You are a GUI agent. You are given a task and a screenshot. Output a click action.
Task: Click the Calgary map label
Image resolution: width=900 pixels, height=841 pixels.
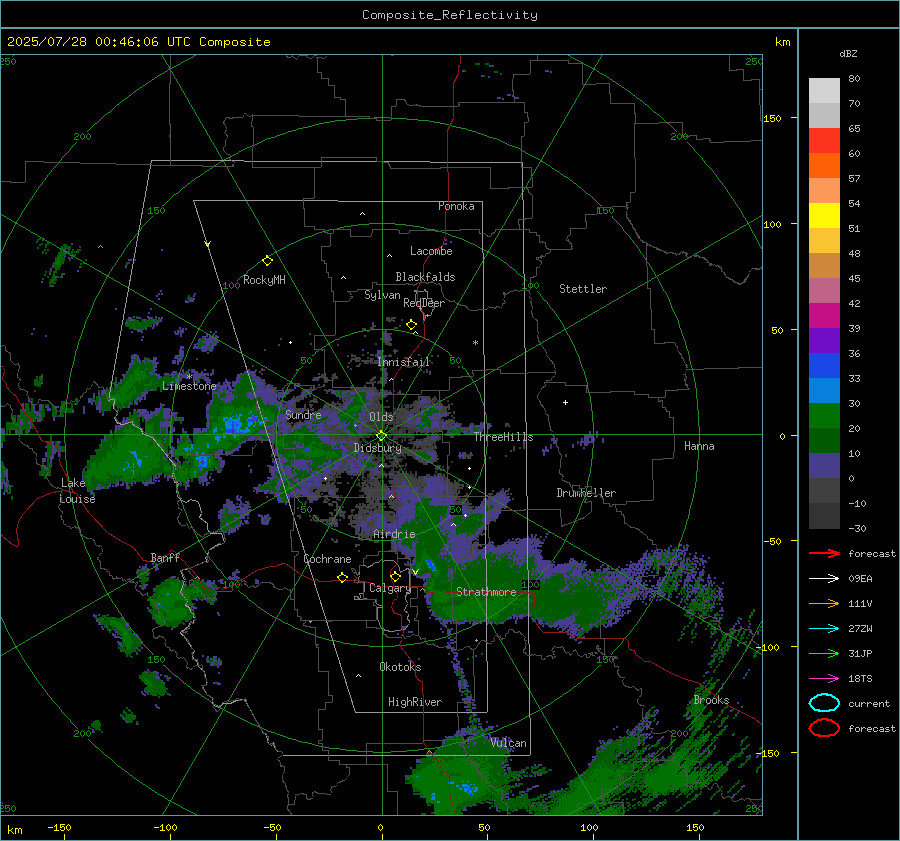(390, 588)
